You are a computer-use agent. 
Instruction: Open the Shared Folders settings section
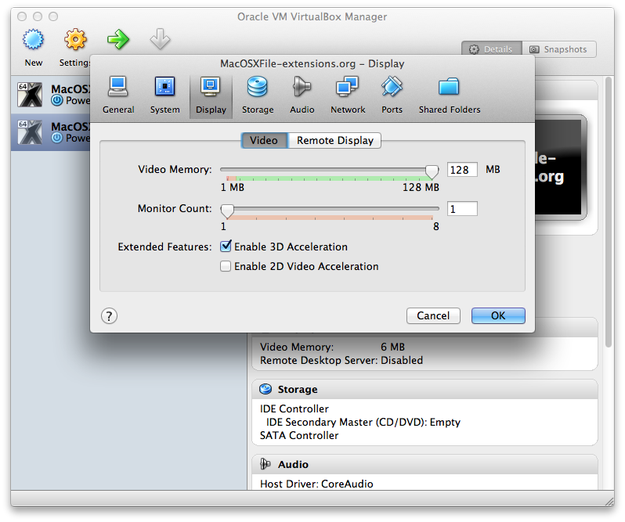pos(449,95)
